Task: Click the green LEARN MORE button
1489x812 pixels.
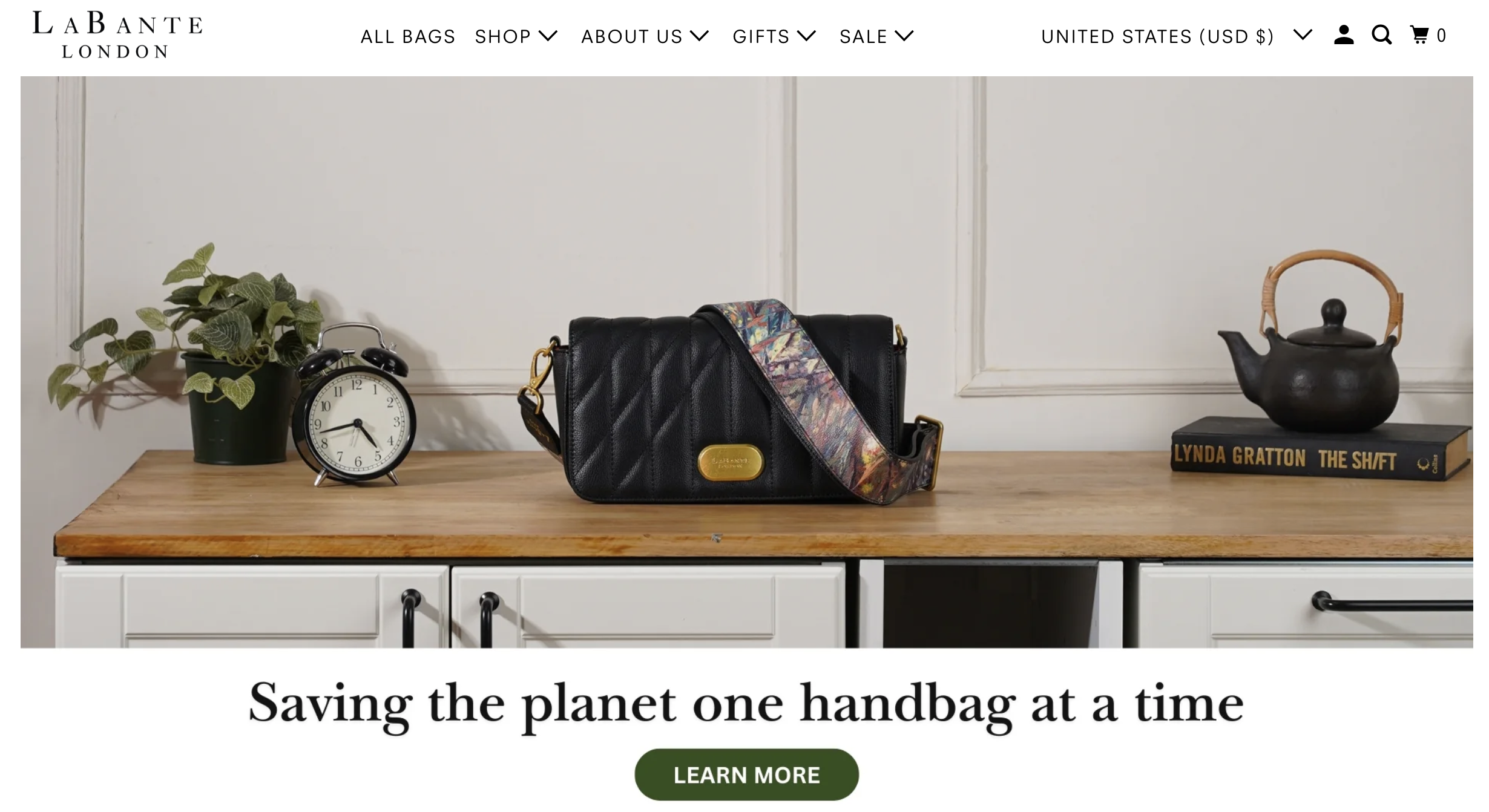Action: [x=746, y=774]
